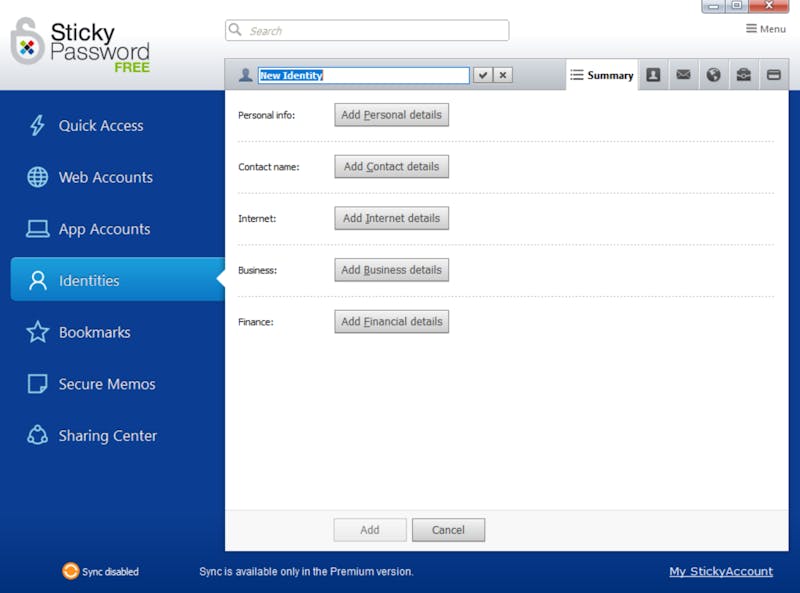Image resolution: width=800 pixels, height=593 pixels.
Task: Click the 'Business:' label
Action: click(257, 270)
